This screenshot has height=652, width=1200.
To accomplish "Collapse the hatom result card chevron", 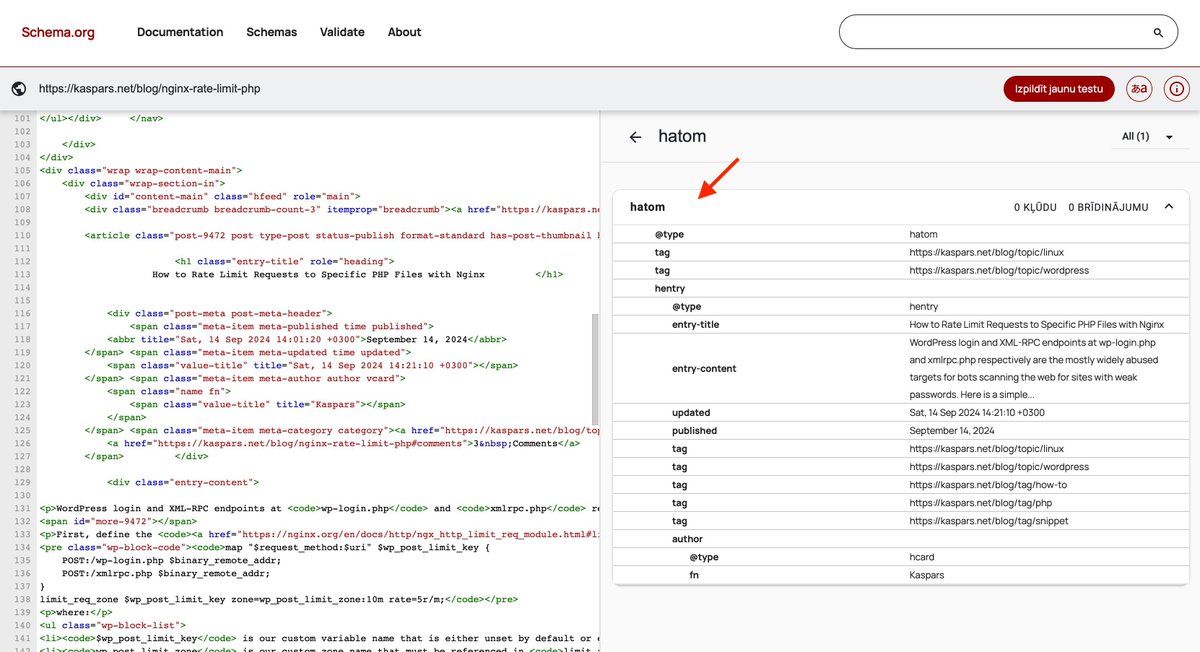I will [1168, 207].
